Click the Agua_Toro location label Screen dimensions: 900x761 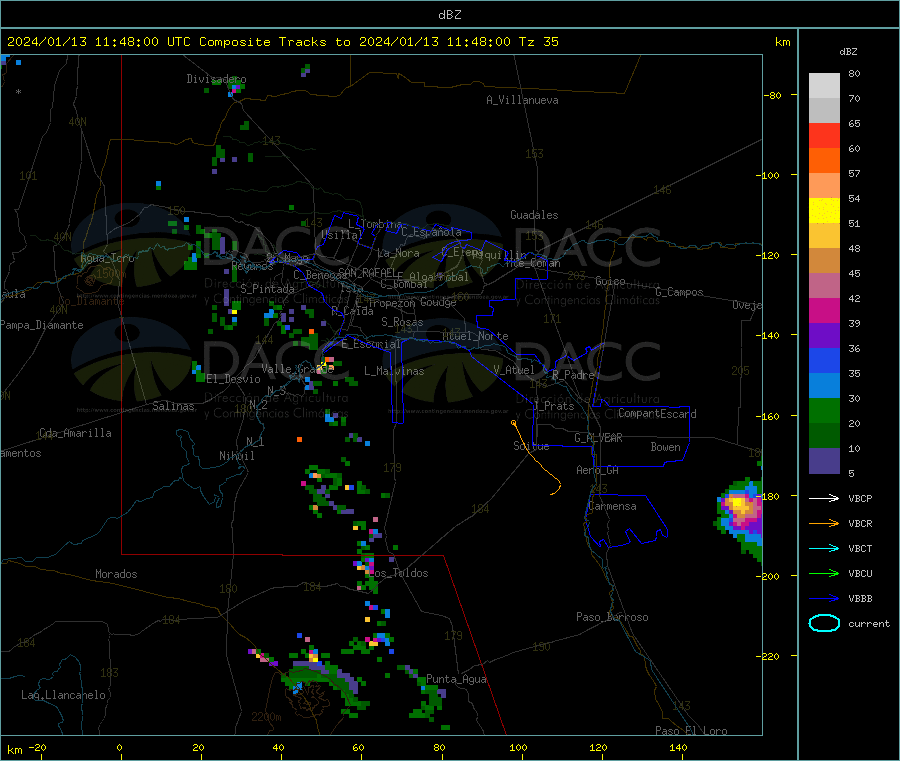[107, 258]
